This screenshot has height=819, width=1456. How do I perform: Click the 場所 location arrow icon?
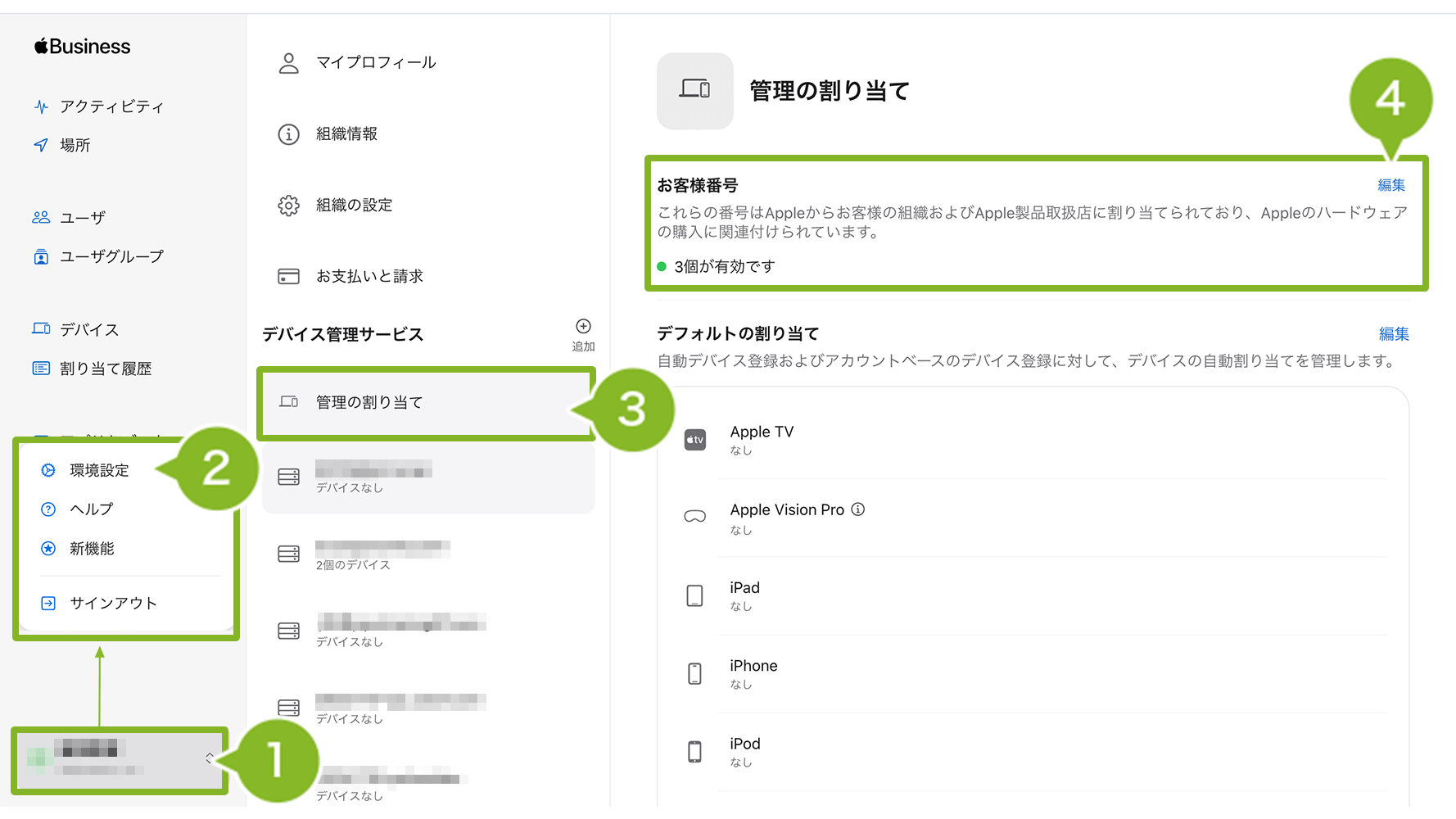tap(41, 145)
